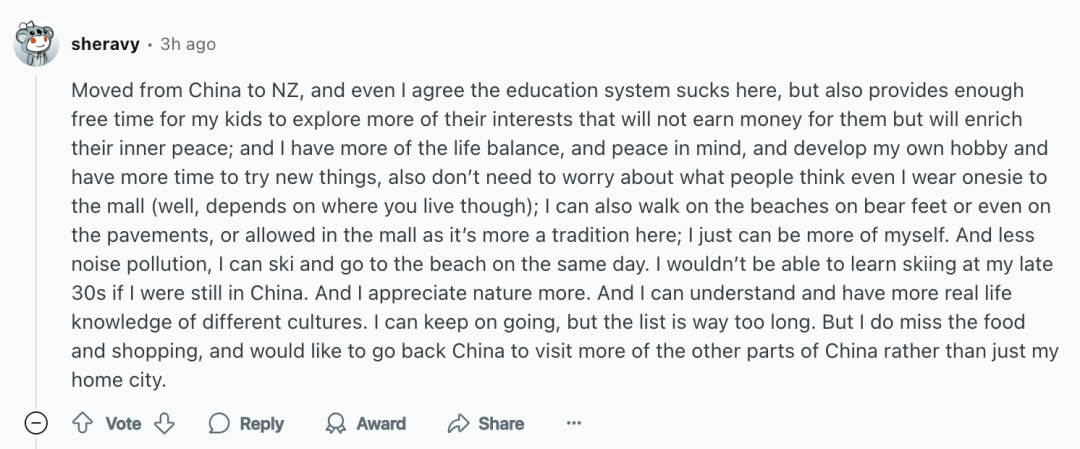
Task: Open the sheravy username profile link
Action: click(106, 44)
